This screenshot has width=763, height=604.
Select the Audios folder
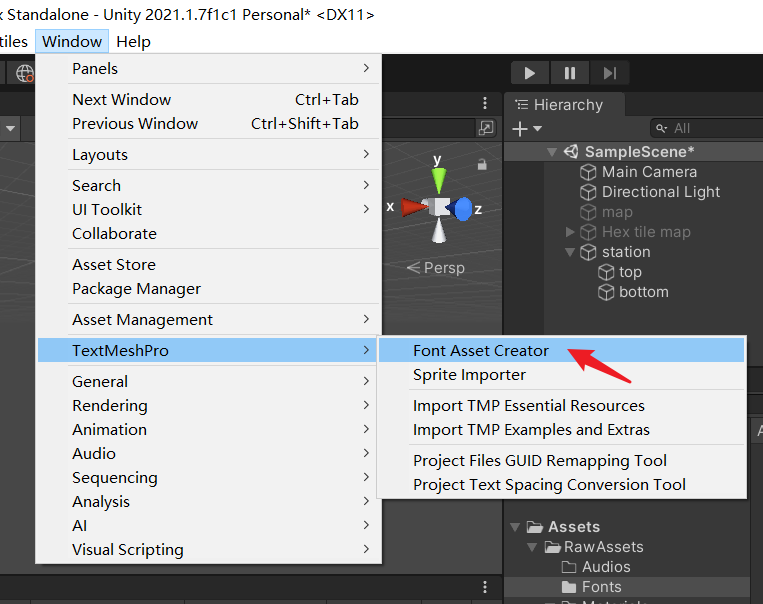(x=606, y=567)
